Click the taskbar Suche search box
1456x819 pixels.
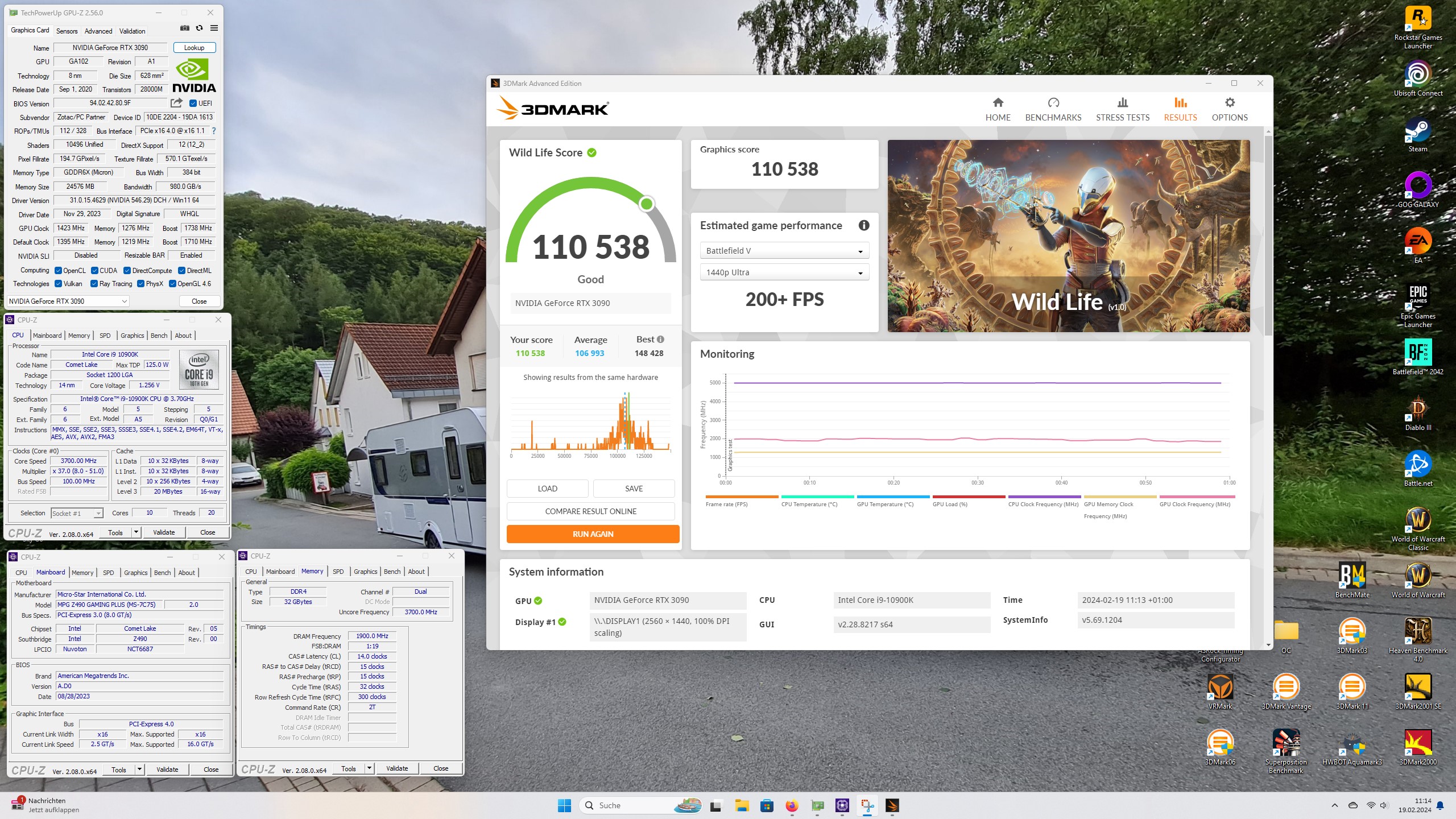click(640, 805)
